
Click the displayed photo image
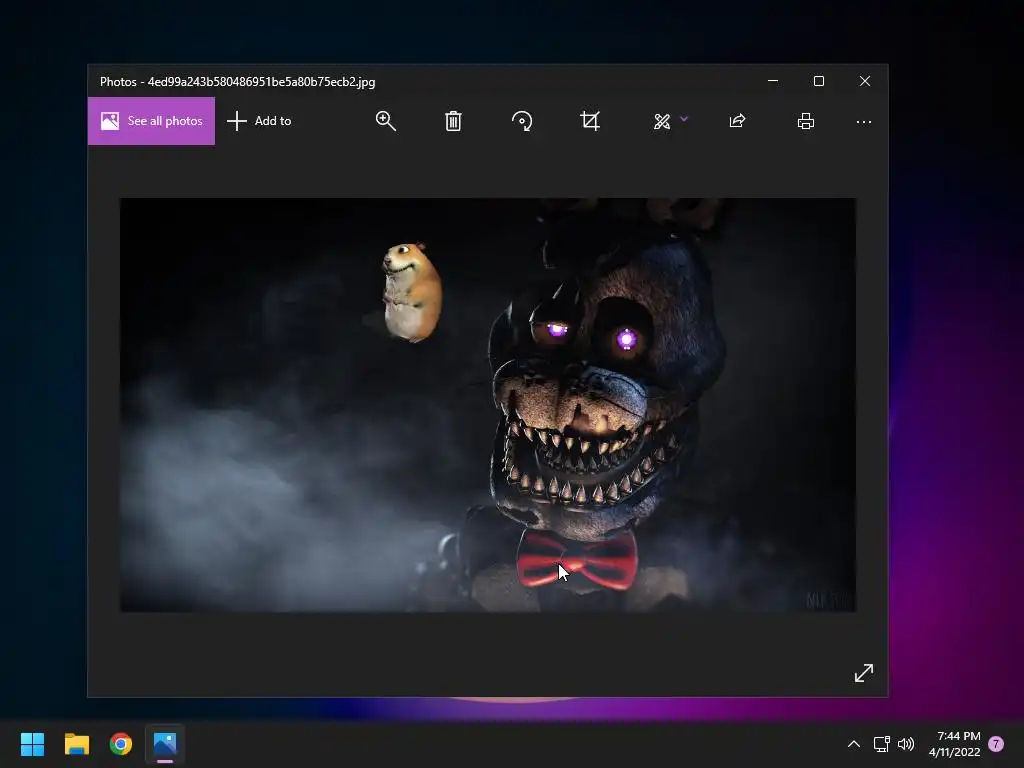tap(488, 405)
